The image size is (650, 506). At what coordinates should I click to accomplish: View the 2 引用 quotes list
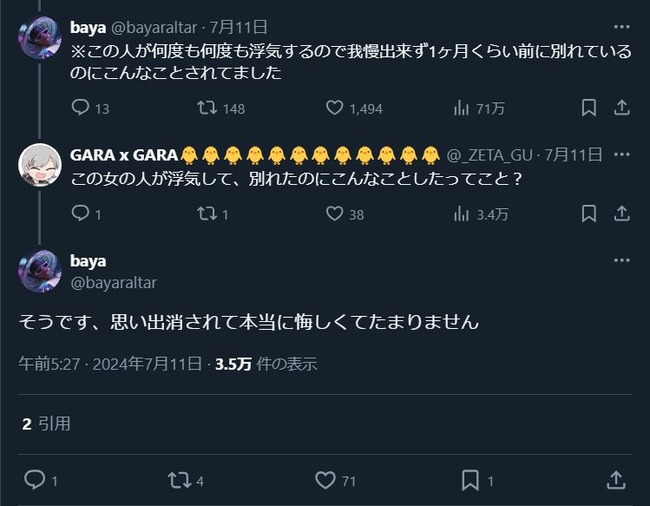coord(46,424)
